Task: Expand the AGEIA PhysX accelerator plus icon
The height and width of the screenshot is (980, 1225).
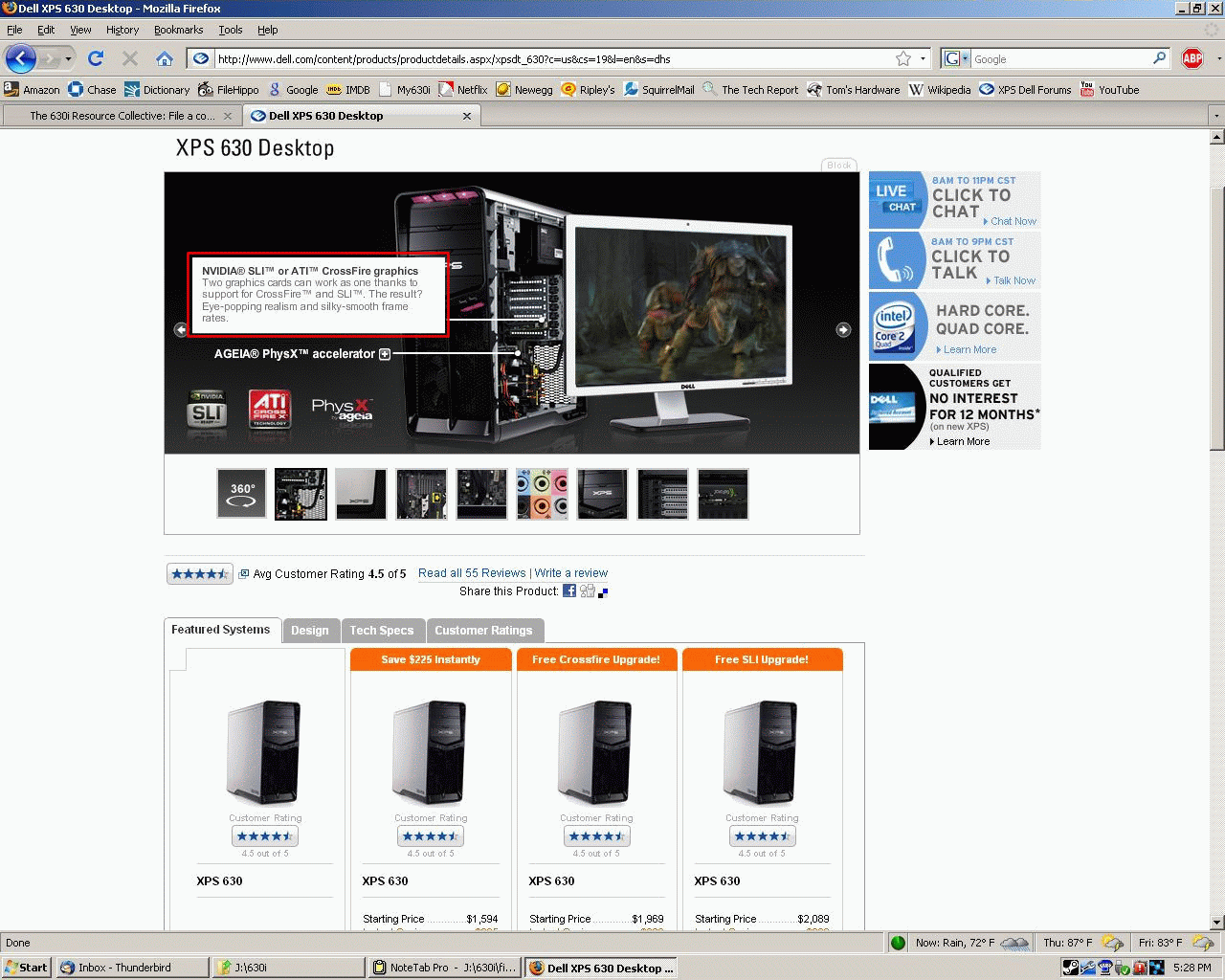Action: coord(385,354)
